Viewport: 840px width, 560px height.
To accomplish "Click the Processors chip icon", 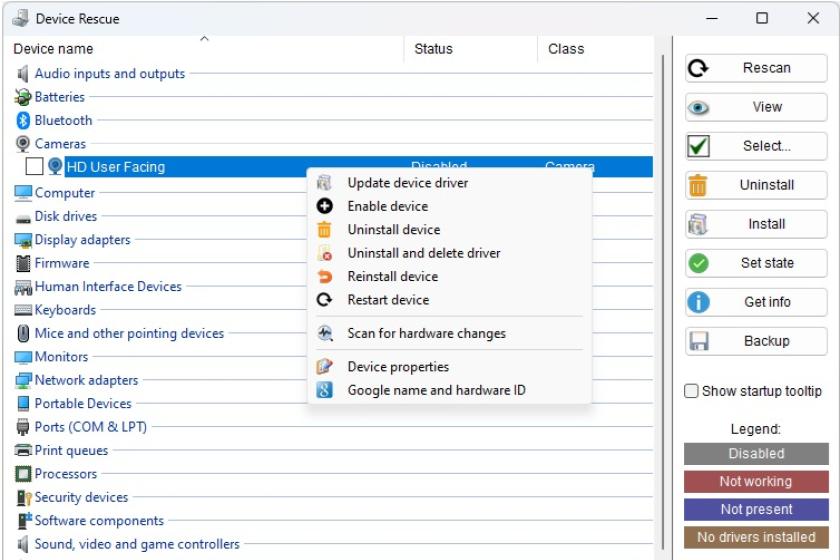I will point(23,474).
